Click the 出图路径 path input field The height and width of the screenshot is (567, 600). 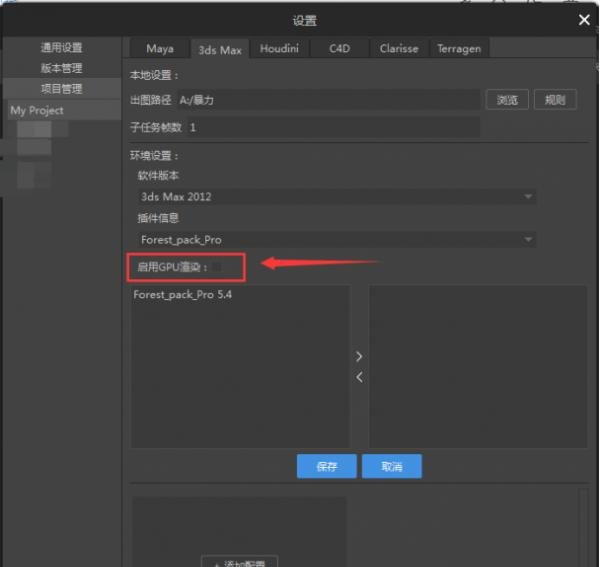(328, 100)
